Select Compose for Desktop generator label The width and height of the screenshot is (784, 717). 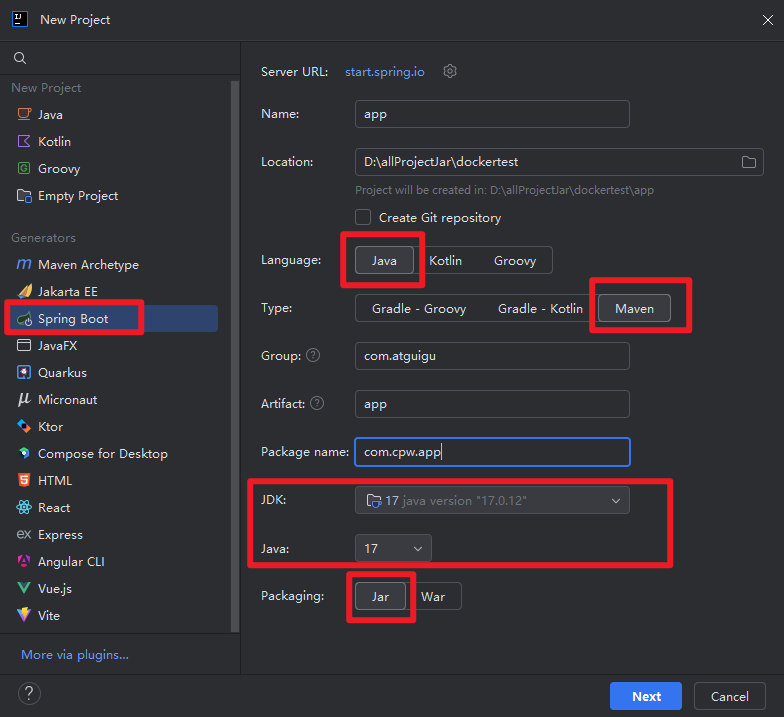click(x=103, y=454)
